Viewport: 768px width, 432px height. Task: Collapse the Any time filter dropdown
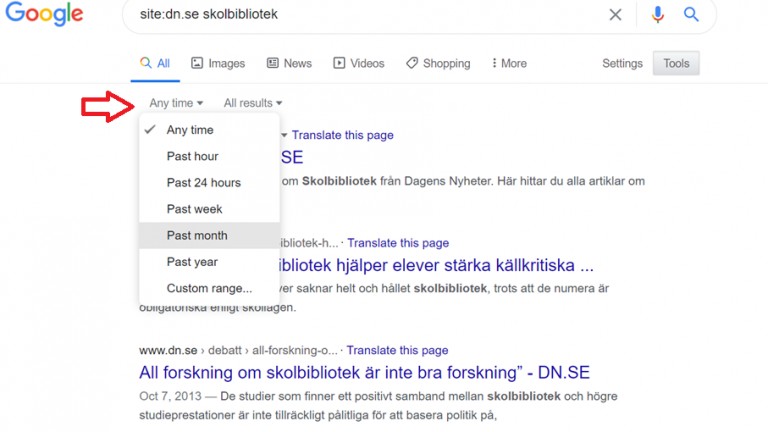pos(176,103)
